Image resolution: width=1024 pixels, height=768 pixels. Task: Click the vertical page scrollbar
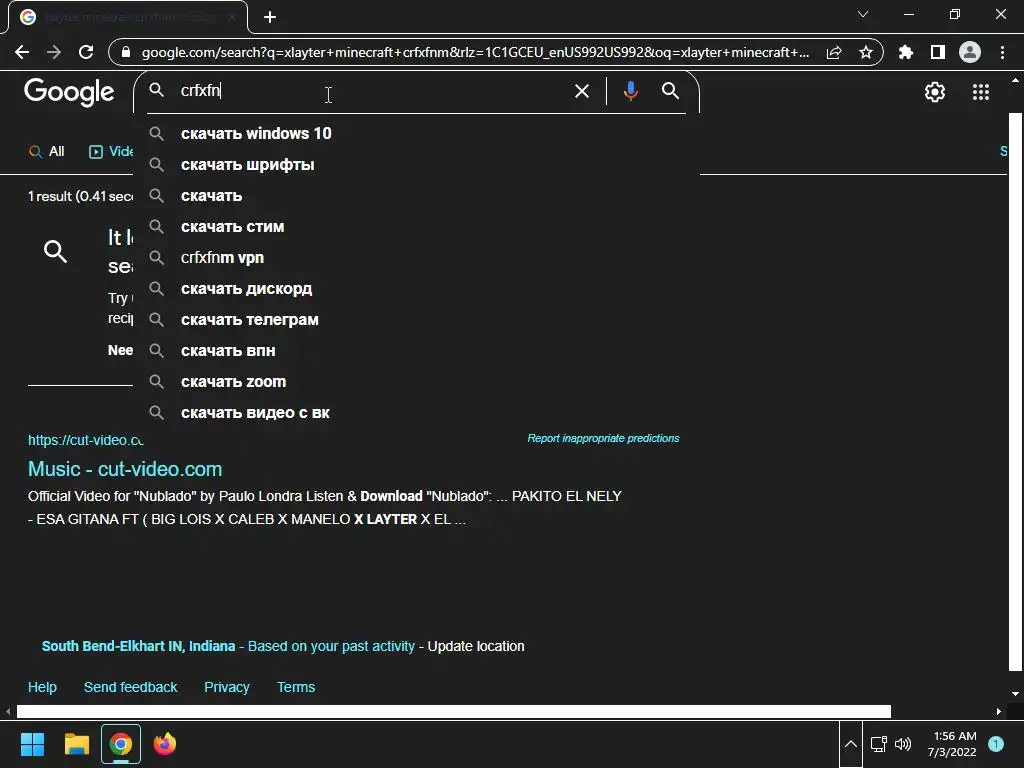click(x=1015, y=392)
